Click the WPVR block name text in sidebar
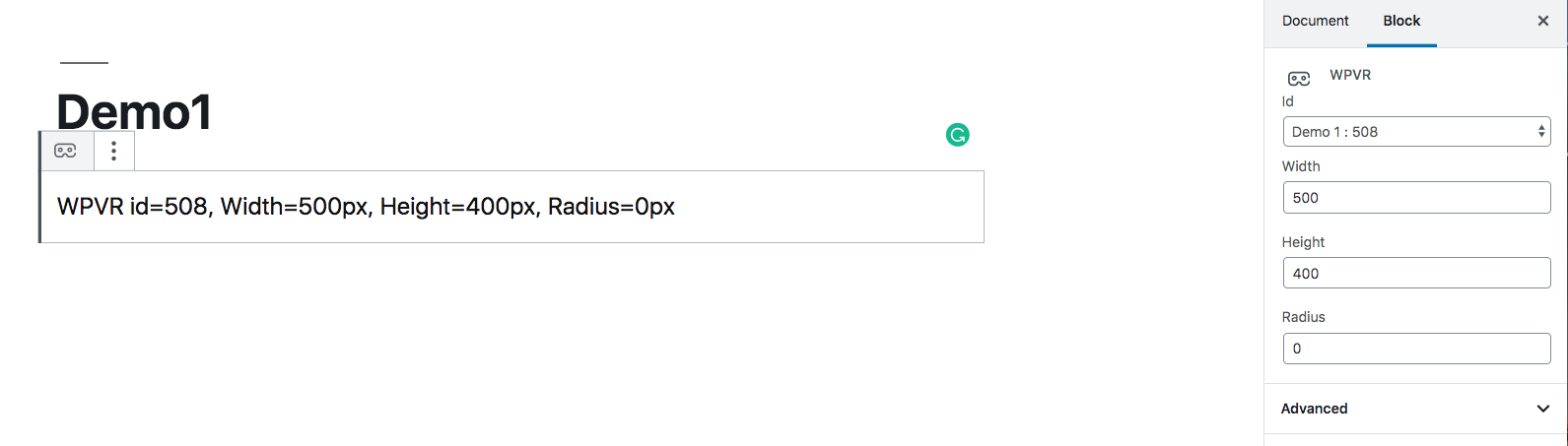The height and width of the screenshot is (446, 1568). pos(1350,75)
